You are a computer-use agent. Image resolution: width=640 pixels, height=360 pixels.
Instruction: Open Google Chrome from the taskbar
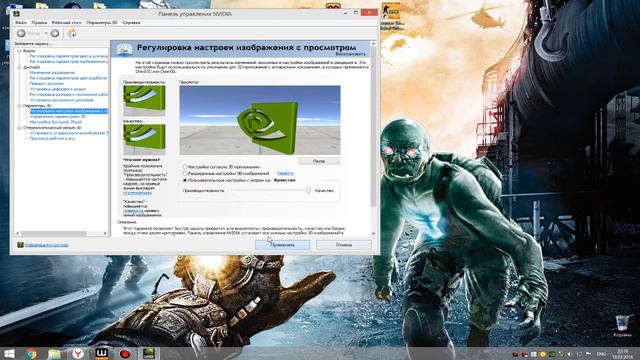(x=31, y=354)
